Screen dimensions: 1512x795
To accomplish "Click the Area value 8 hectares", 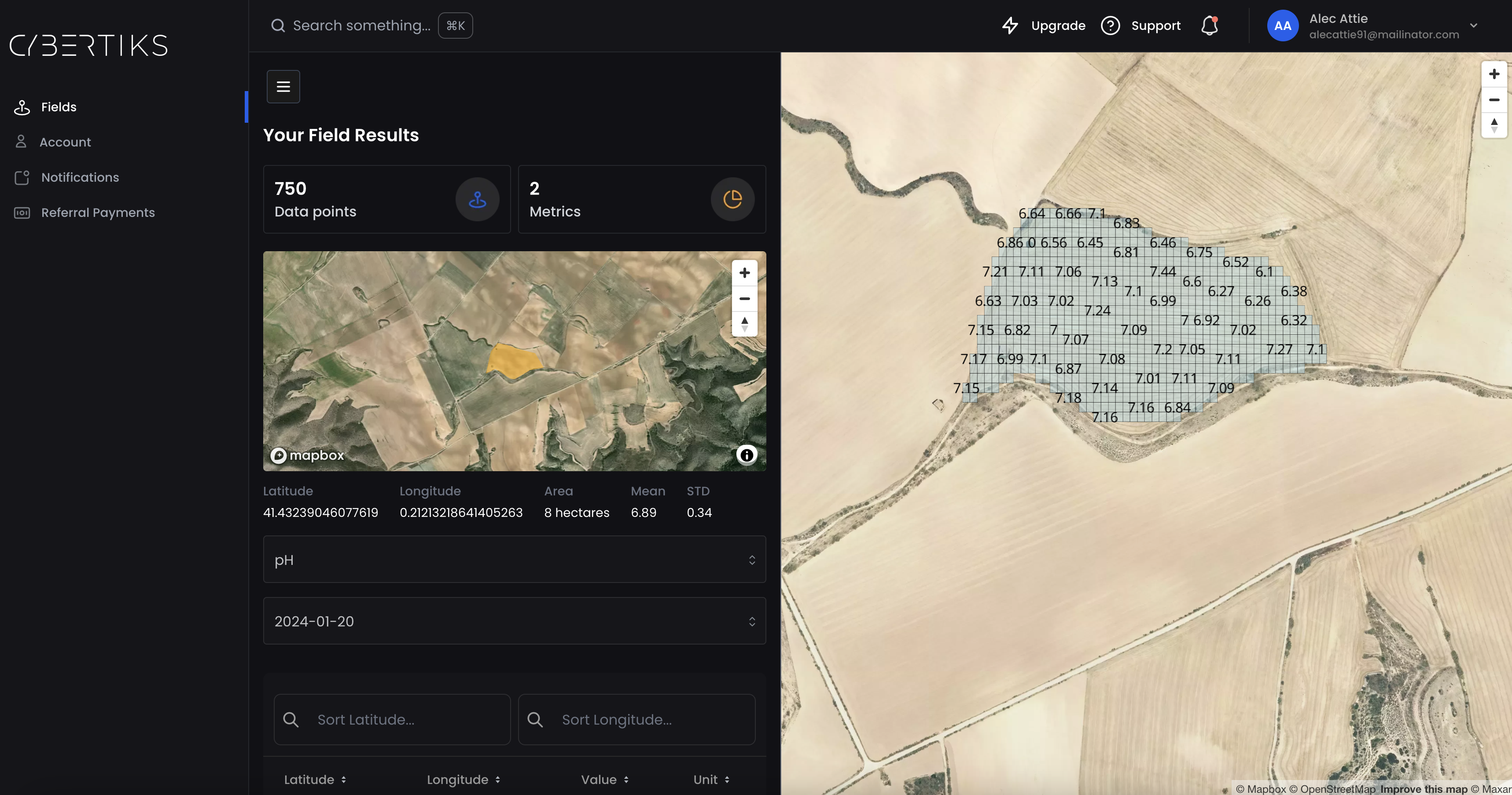I will click(x=576, y=512).
